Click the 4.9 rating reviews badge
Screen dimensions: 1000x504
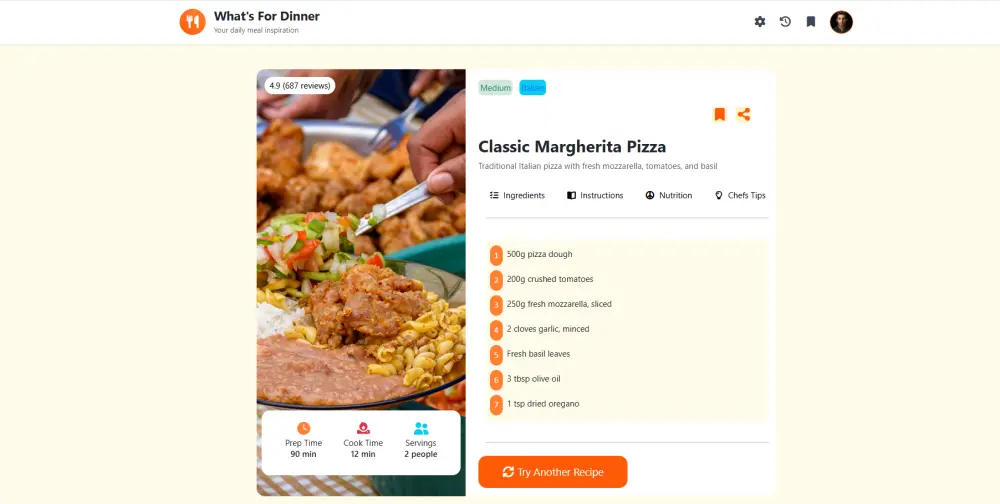pyautogui.click(x=300, y=85)
